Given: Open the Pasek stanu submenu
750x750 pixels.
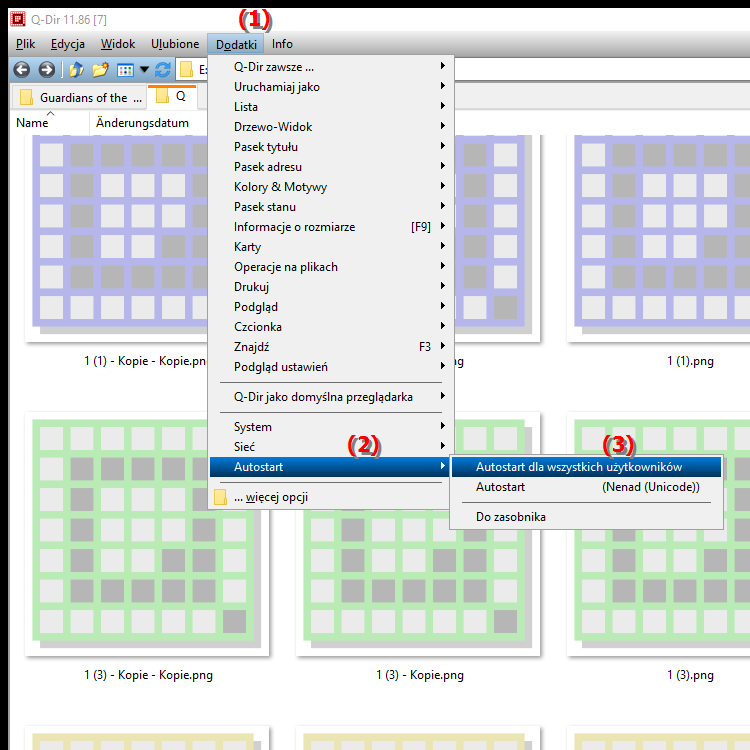Looking at the screenshot, I should [331, 207].
